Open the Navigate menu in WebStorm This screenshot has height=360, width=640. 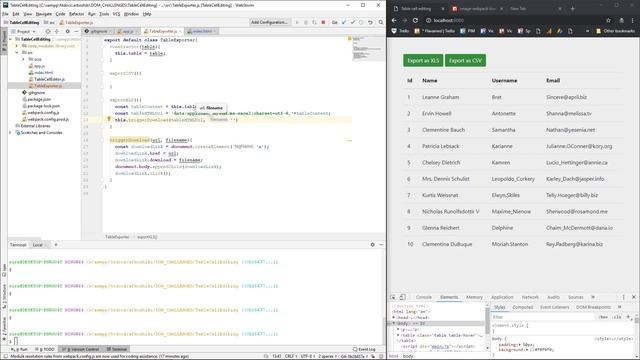44,14
